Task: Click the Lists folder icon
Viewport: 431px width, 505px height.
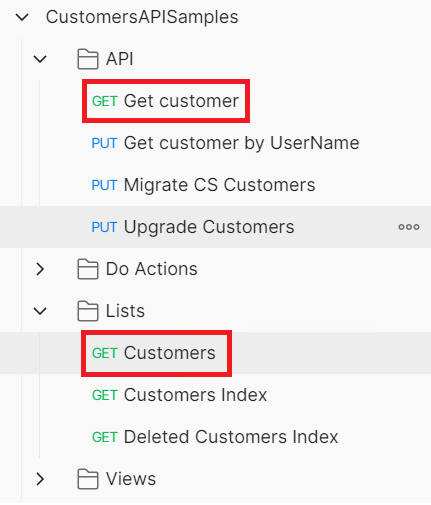Action: [88, 311]
